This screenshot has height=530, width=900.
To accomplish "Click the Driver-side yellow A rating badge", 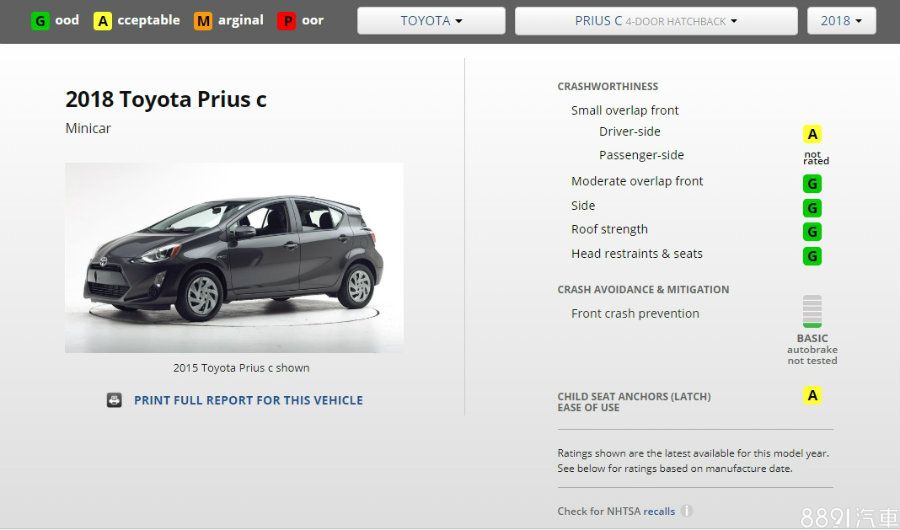I will tap(812, 134).
